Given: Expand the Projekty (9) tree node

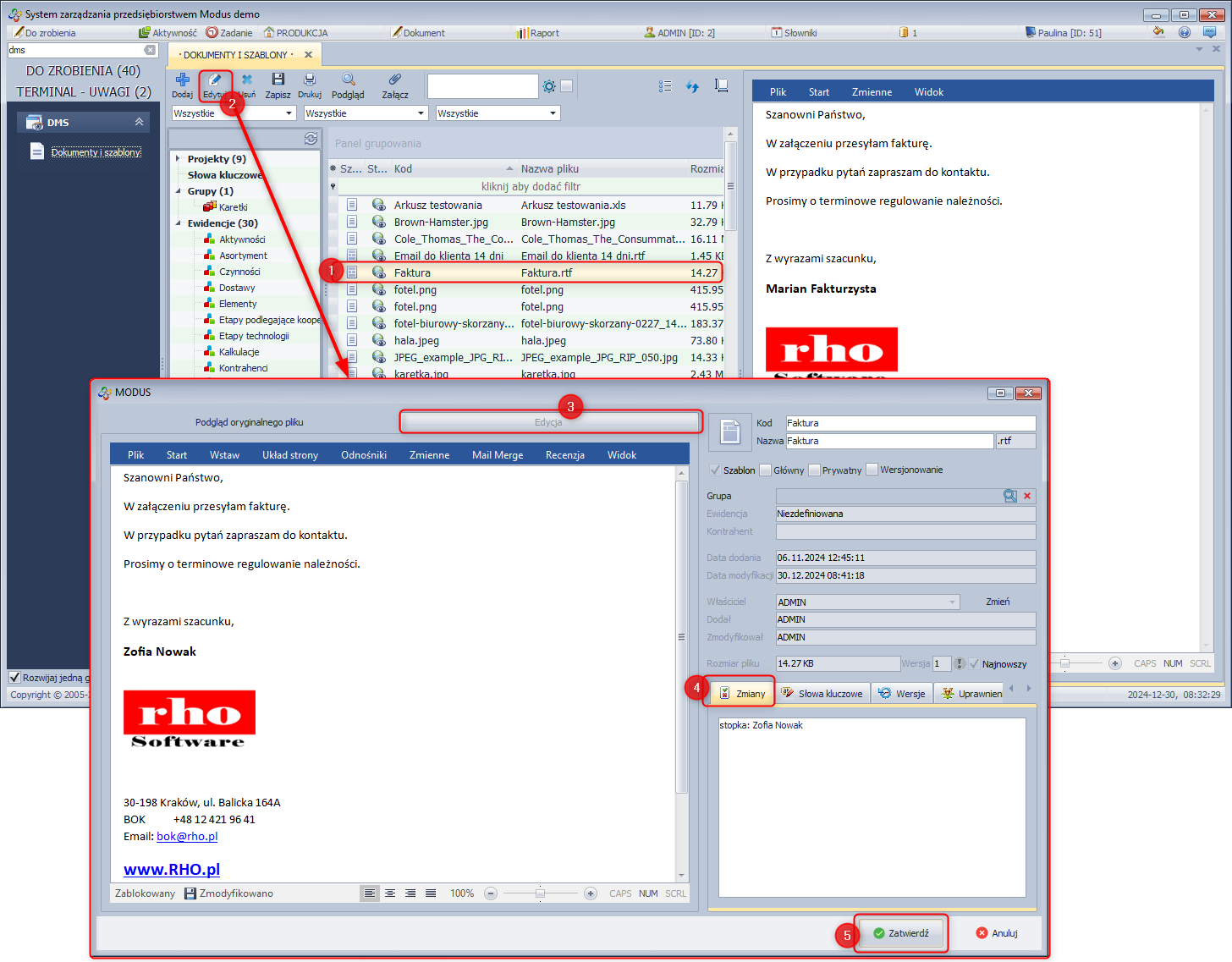Looking at the screenshot, I should 178,159.
